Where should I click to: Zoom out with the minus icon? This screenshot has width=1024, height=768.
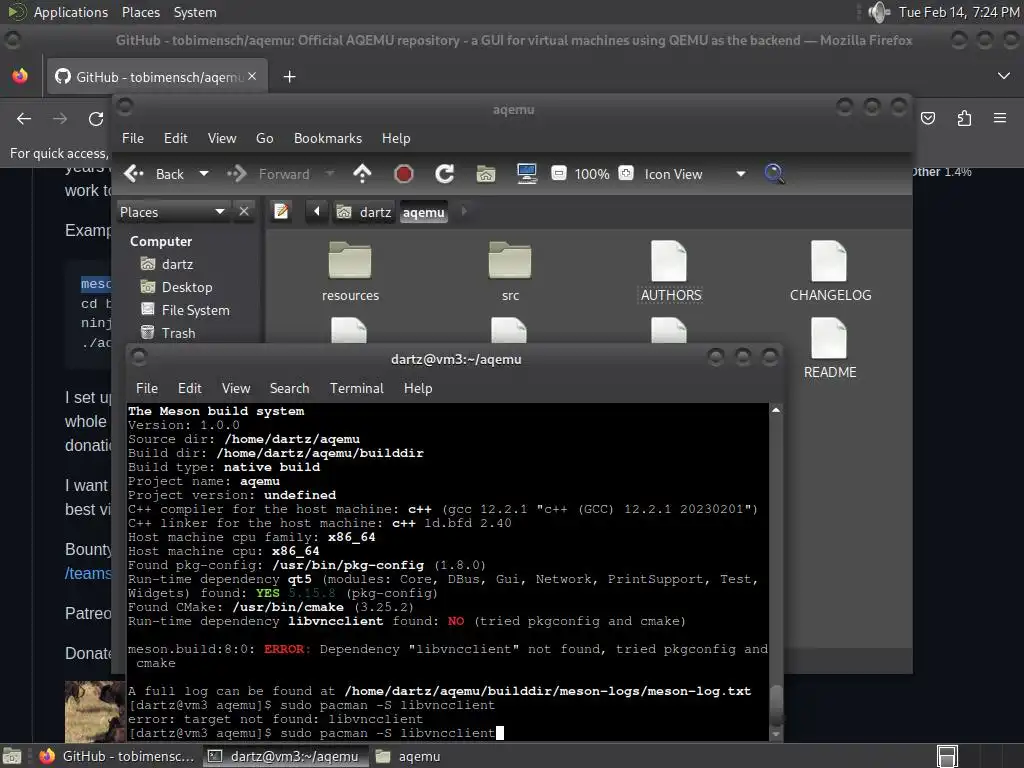click(559, 174)
